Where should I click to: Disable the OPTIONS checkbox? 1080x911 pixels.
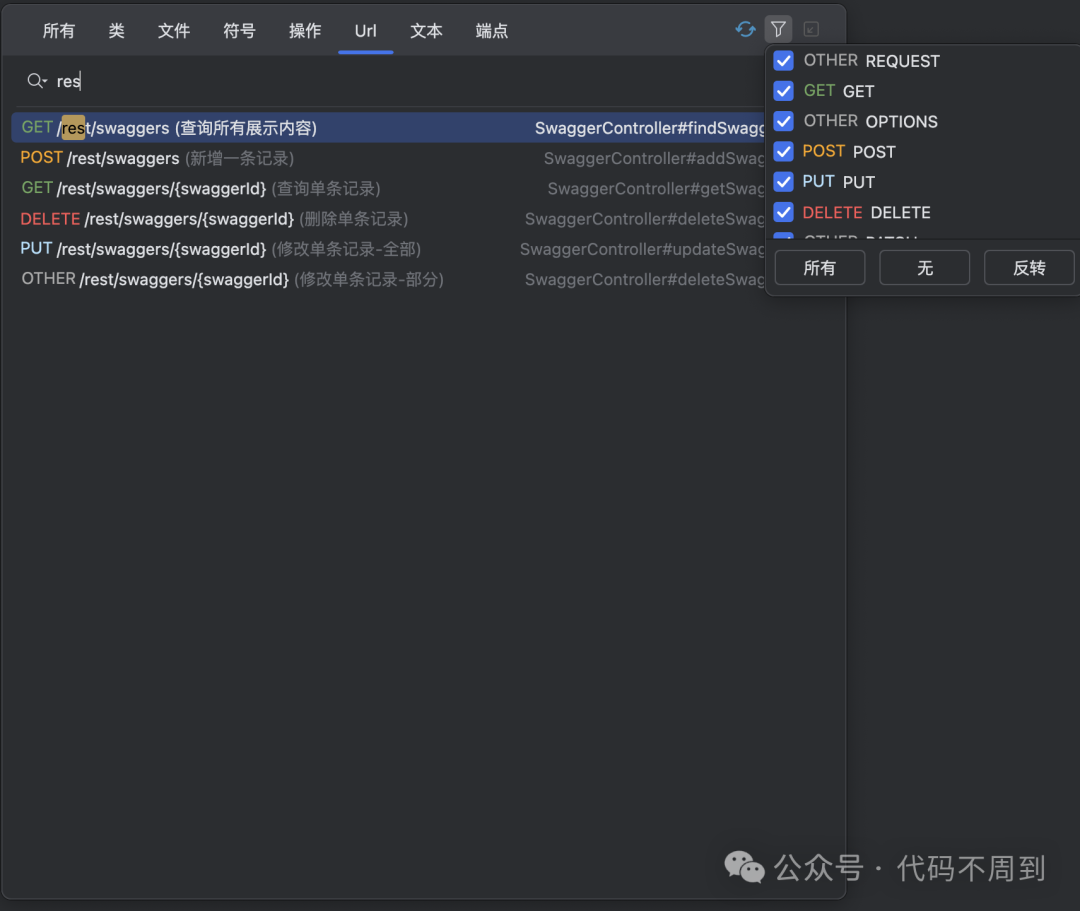tap(783, 121)
